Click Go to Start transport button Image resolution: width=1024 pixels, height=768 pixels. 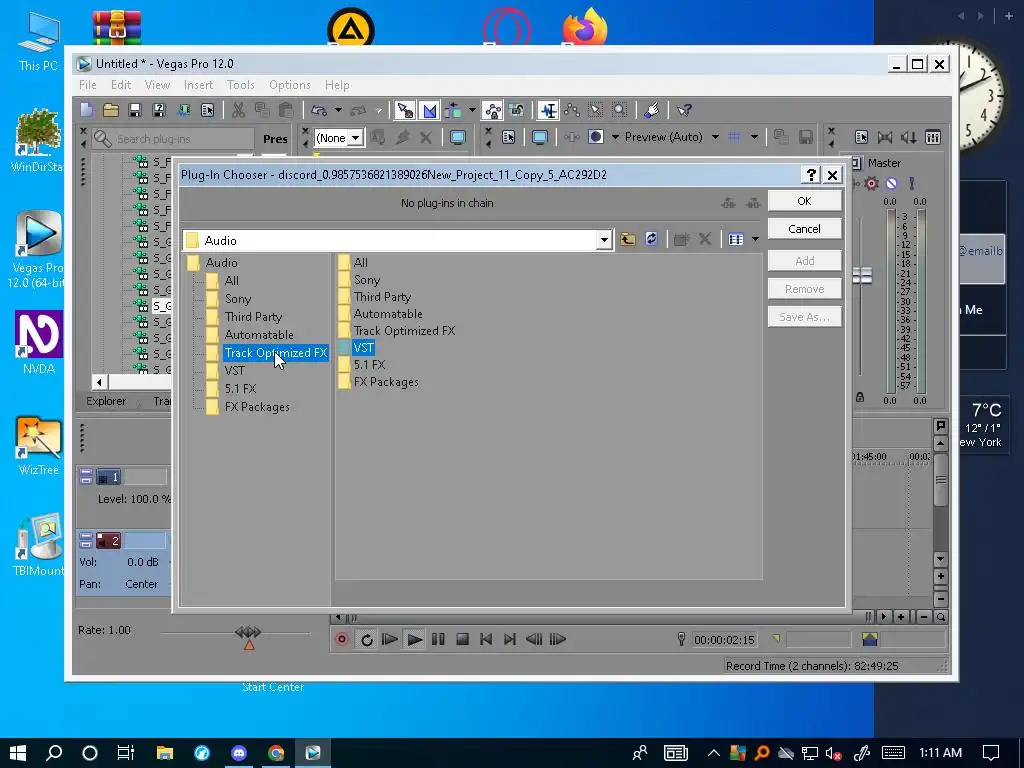(x=486, y=639)
